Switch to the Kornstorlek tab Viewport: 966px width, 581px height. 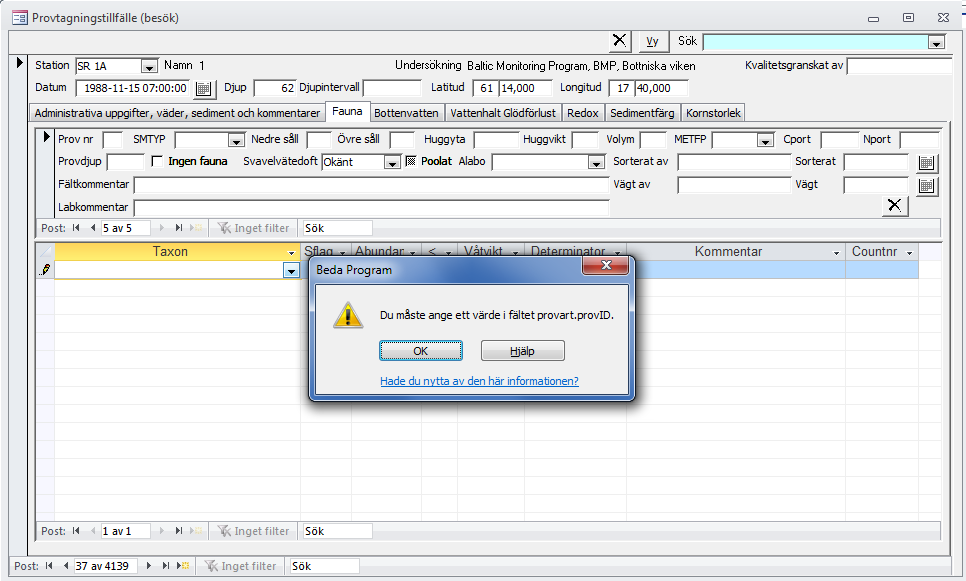pyautogui.click(x=713, y=113)
